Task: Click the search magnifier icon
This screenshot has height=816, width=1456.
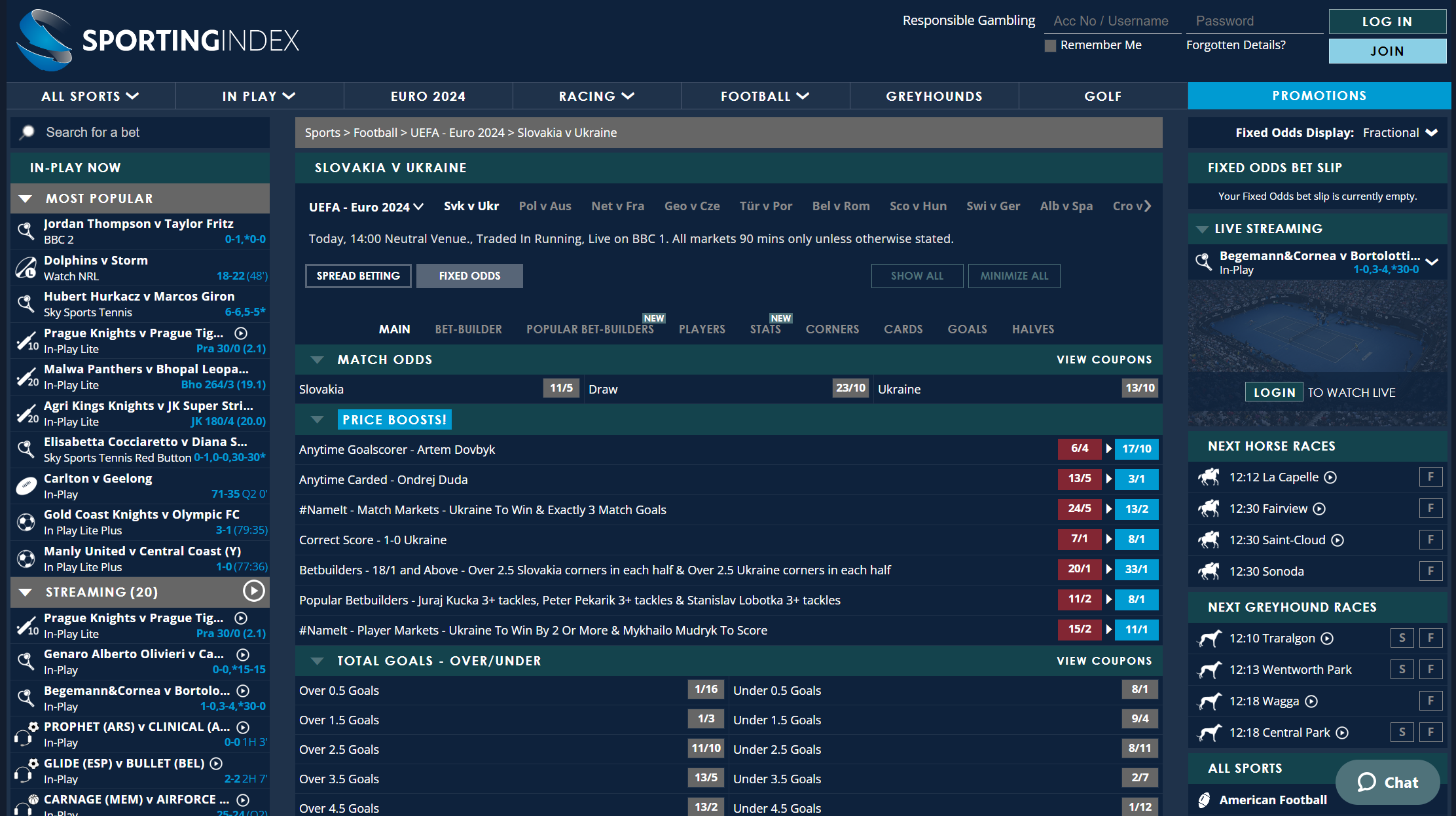Action: click(x=27, y=132)
